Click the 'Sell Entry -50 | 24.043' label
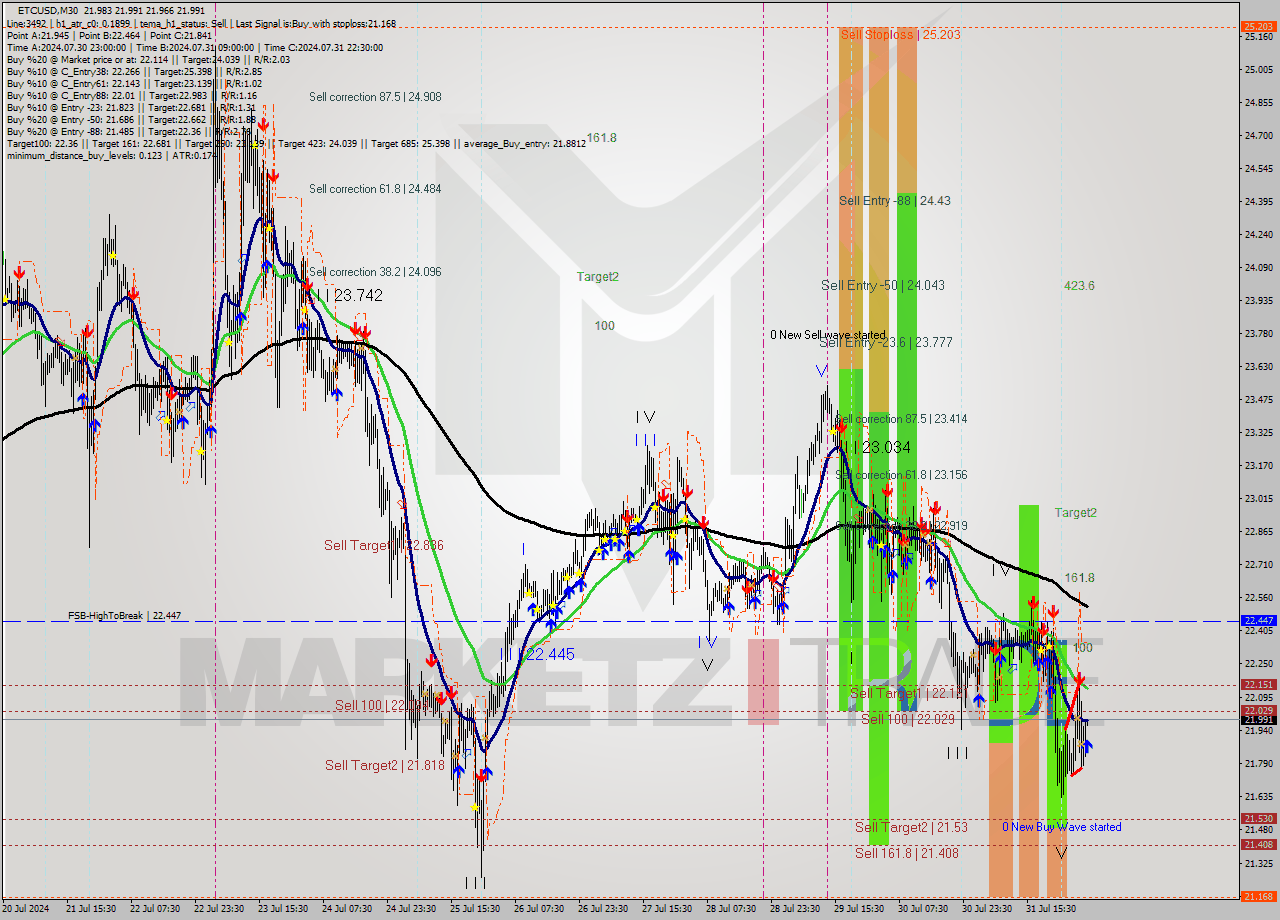Viewport: 1280px width, 920px height. [x=882, y=285]
